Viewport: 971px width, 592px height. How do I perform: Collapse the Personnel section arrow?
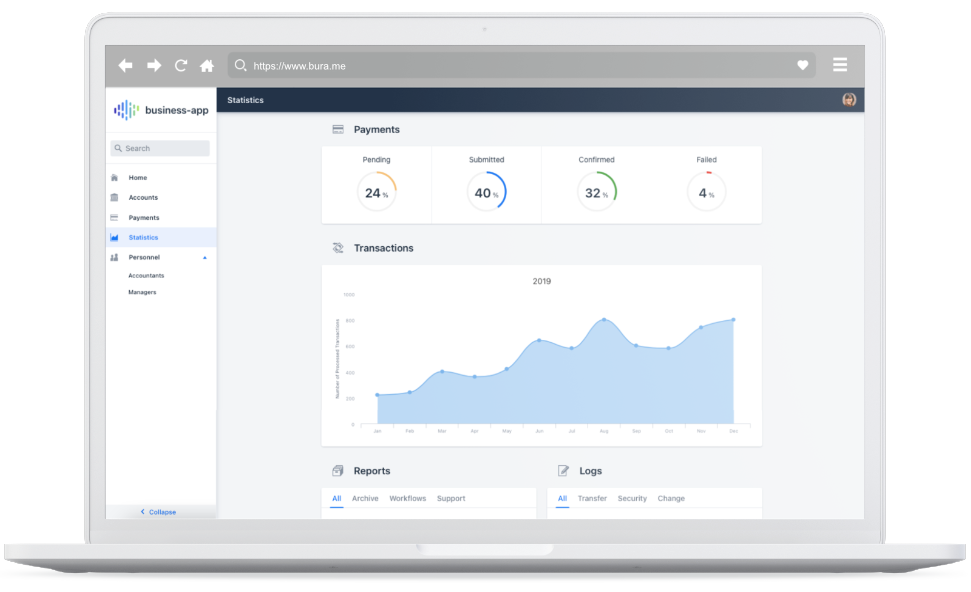pyautogui.click(x=205, y=258)
